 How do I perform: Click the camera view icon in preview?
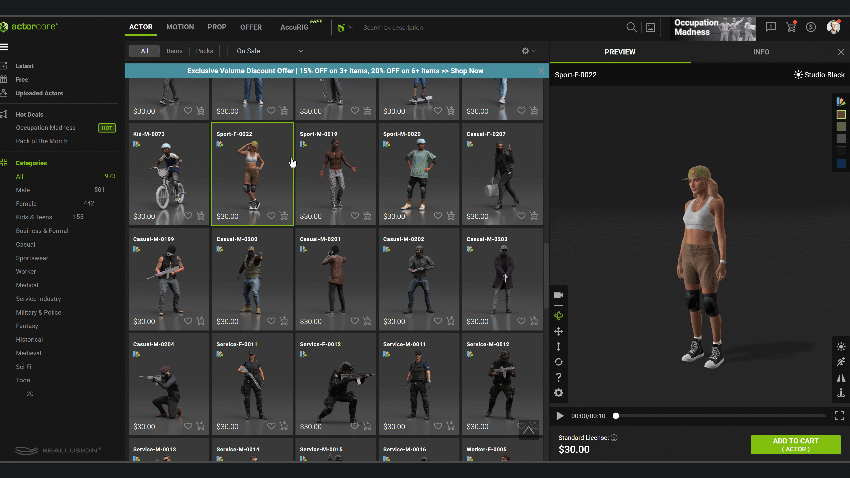coord(558,295)
